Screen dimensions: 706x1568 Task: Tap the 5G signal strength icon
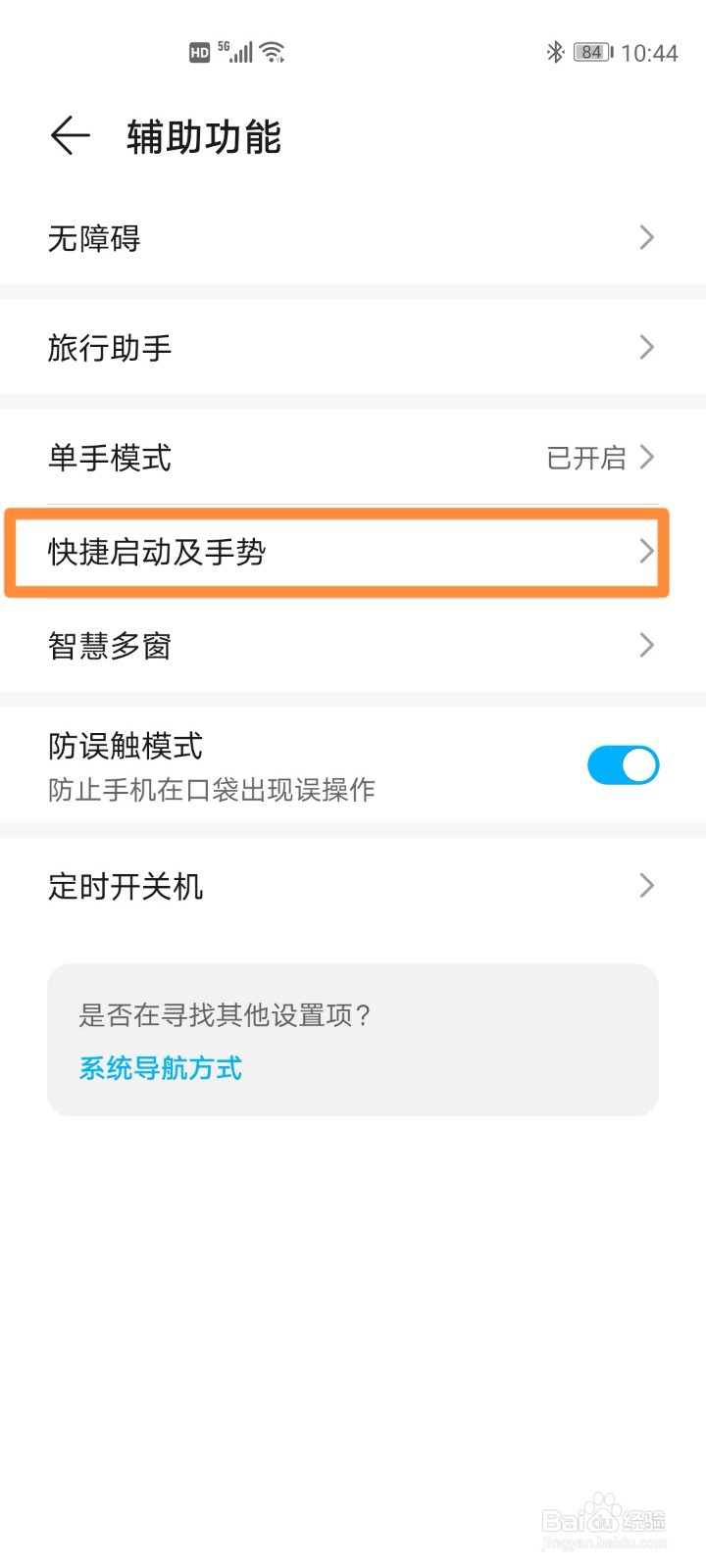tap(236, 52)
